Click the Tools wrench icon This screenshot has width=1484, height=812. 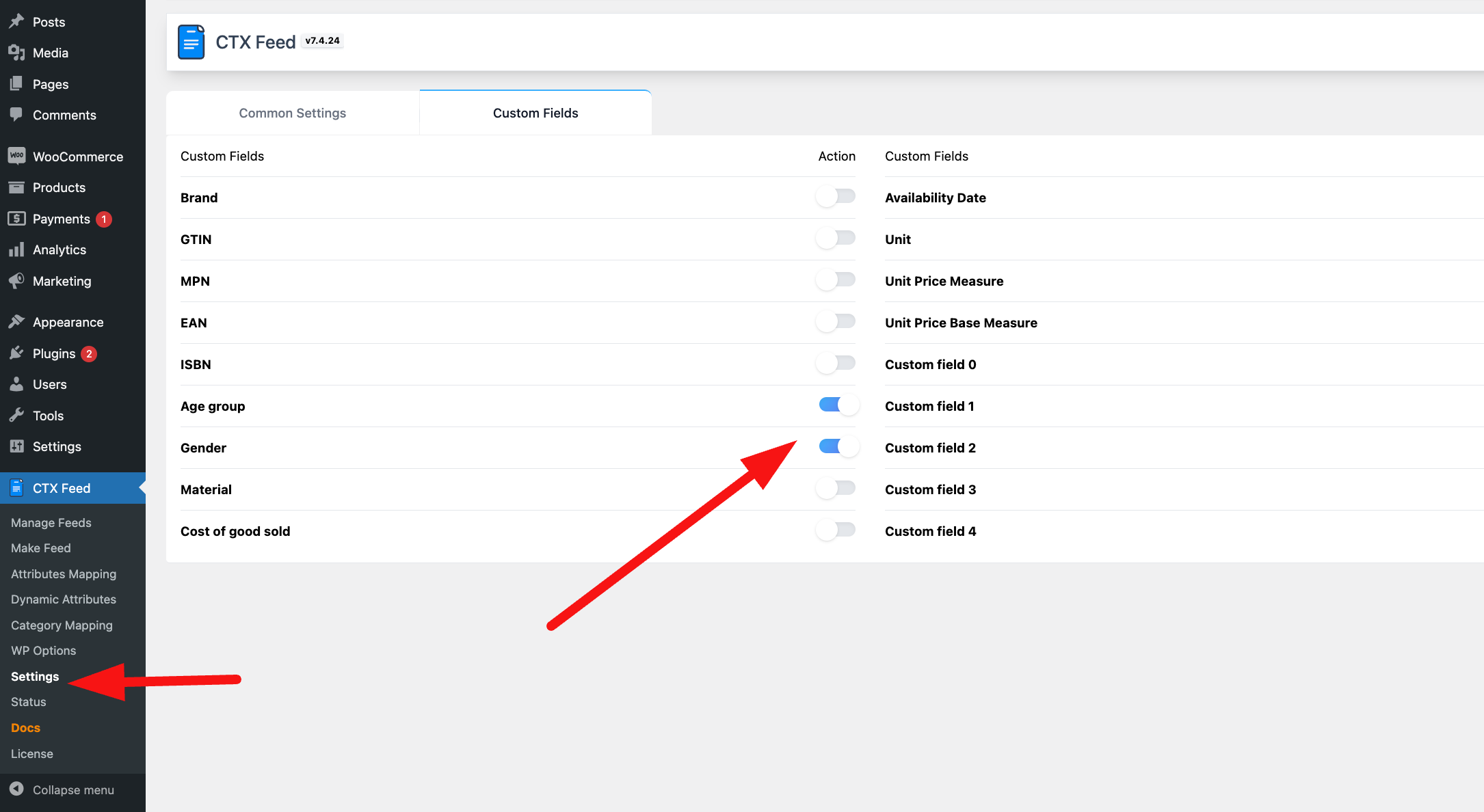coord(16,416)
